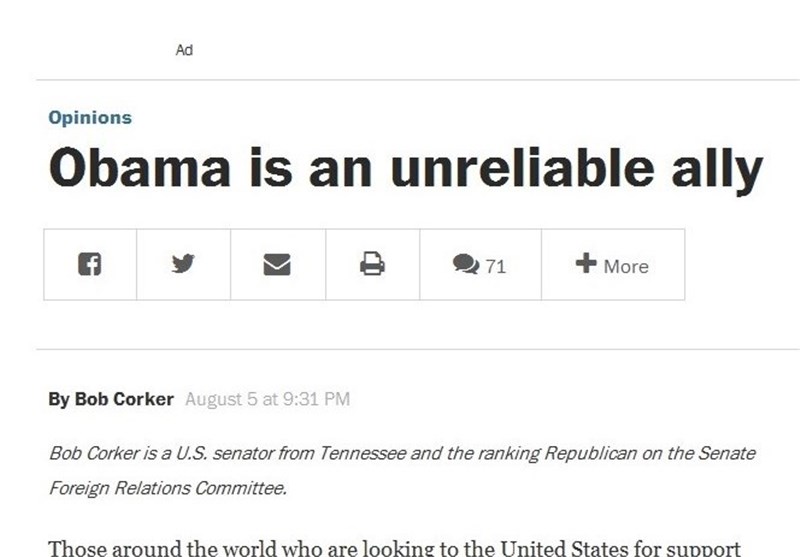
Task: Click the "Ad" label at top
Action: pyautogui.click(x=184, y=50)
